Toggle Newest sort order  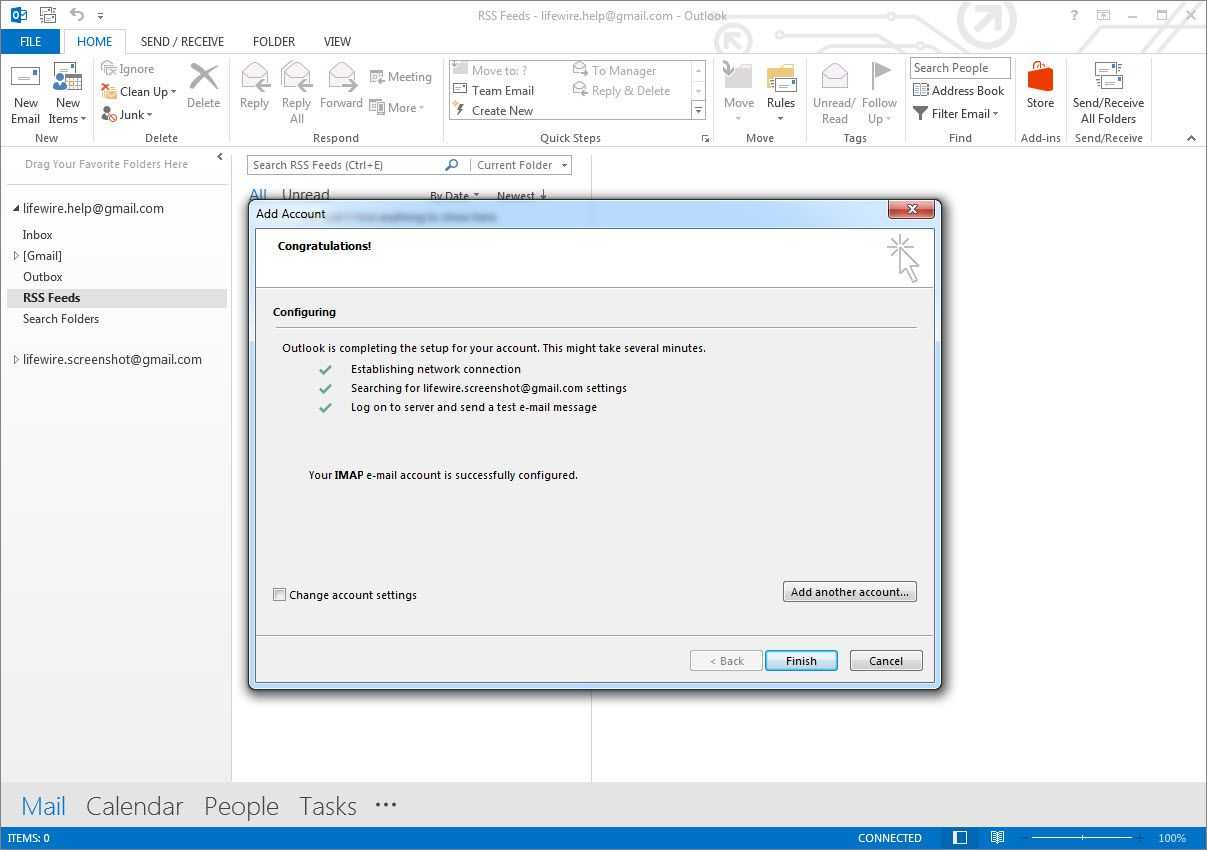[x=522, y=196]
